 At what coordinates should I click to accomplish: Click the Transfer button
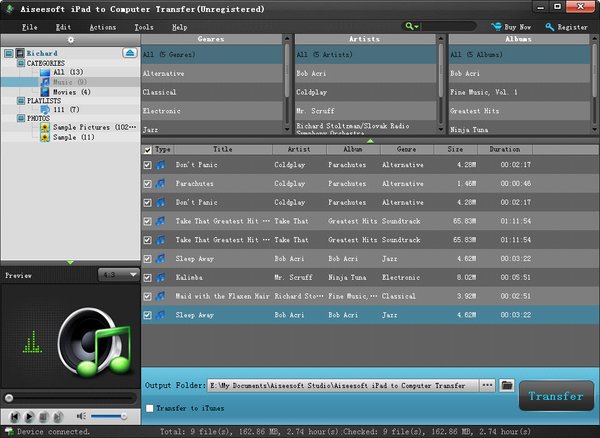pyautogui.click(x=555, y=395)
